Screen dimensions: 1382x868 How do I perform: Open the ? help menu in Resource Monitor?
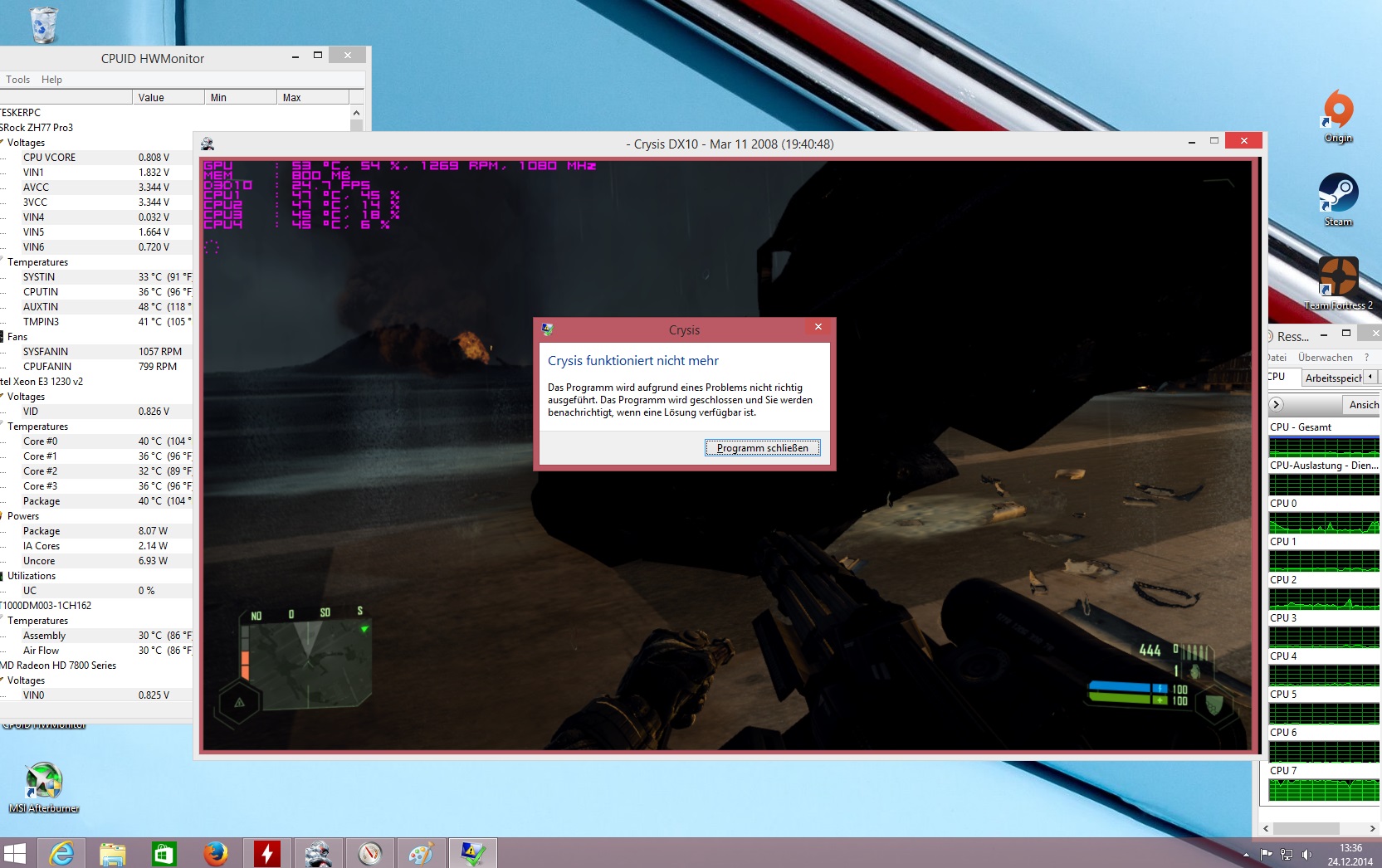tap(1366, 358)
